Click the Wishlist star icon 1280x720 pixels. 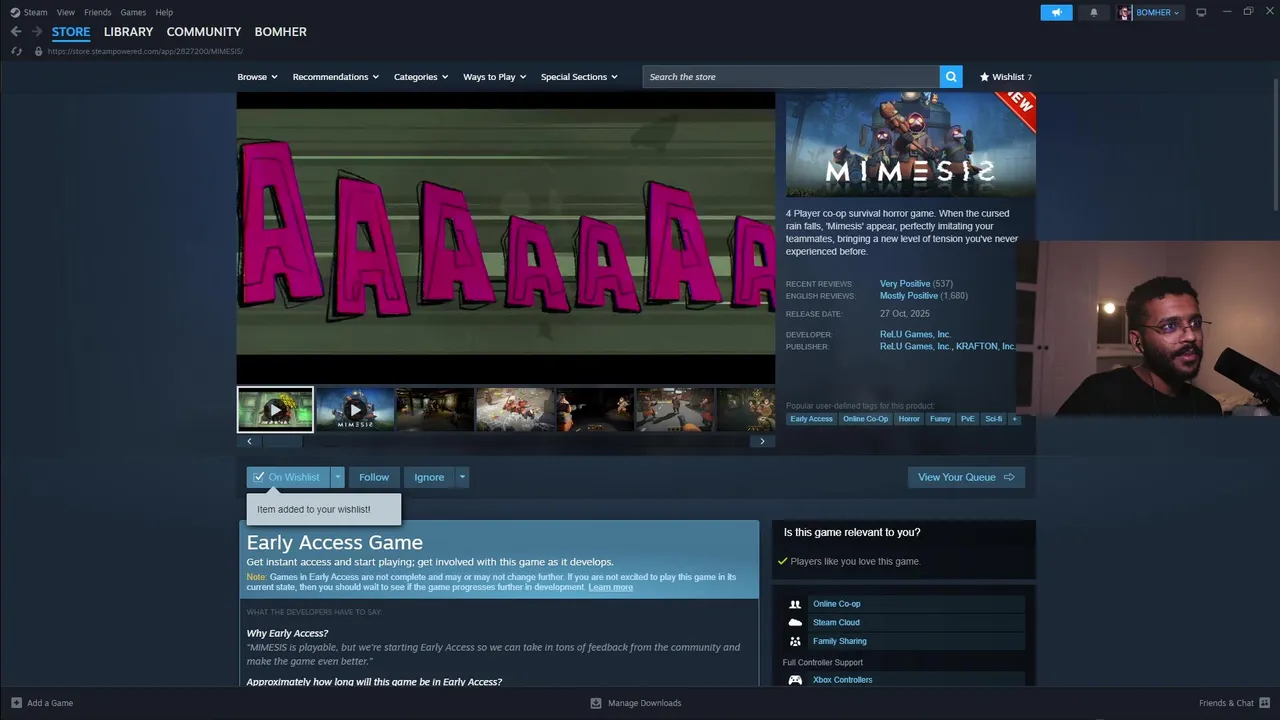click(984, 77)
